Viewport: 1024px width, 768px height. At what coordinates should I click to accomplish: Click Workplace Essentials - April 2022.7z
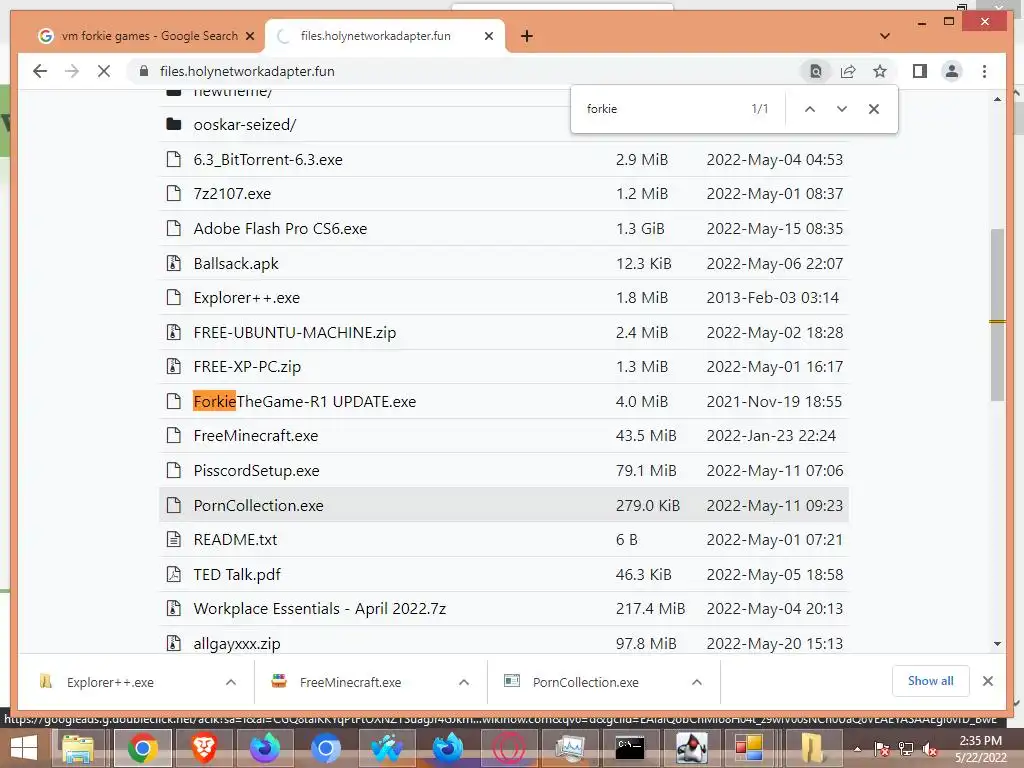click(319, 609)
